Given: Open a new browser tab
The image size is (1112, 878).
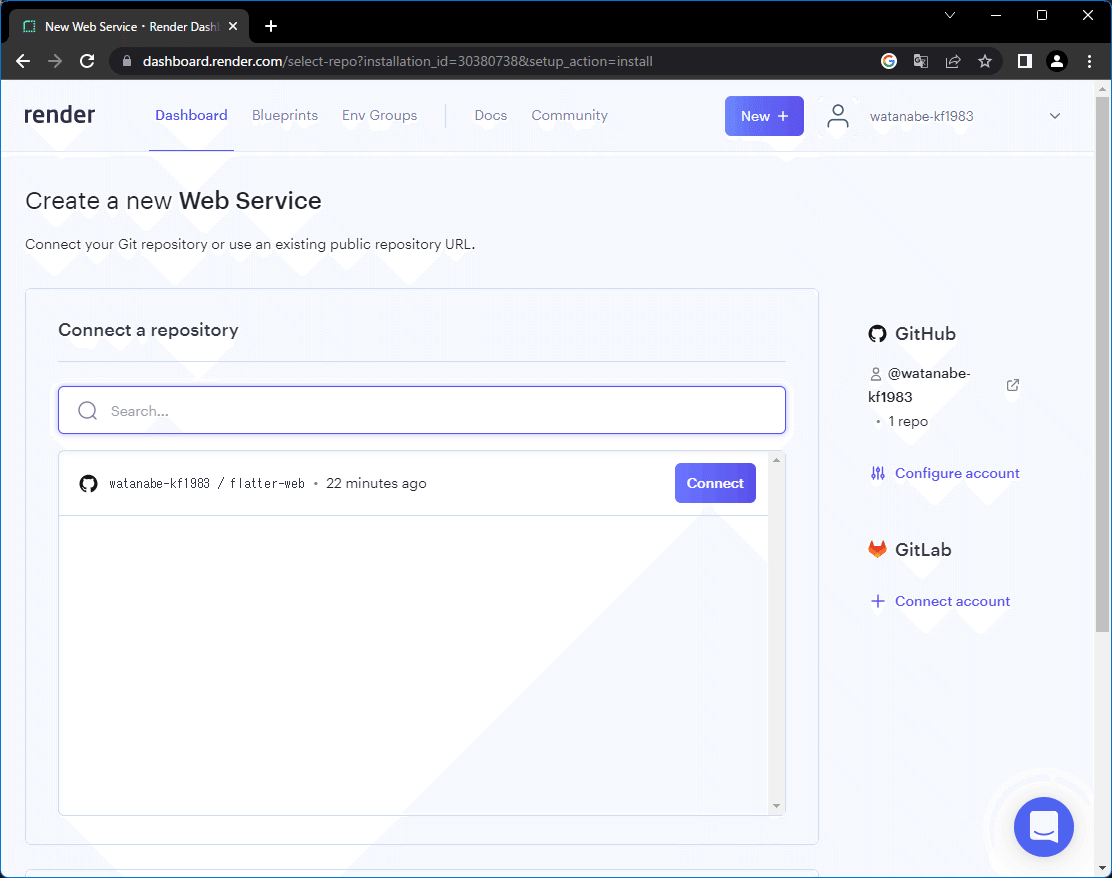Looking at the screenshot, I should [271, 26].
